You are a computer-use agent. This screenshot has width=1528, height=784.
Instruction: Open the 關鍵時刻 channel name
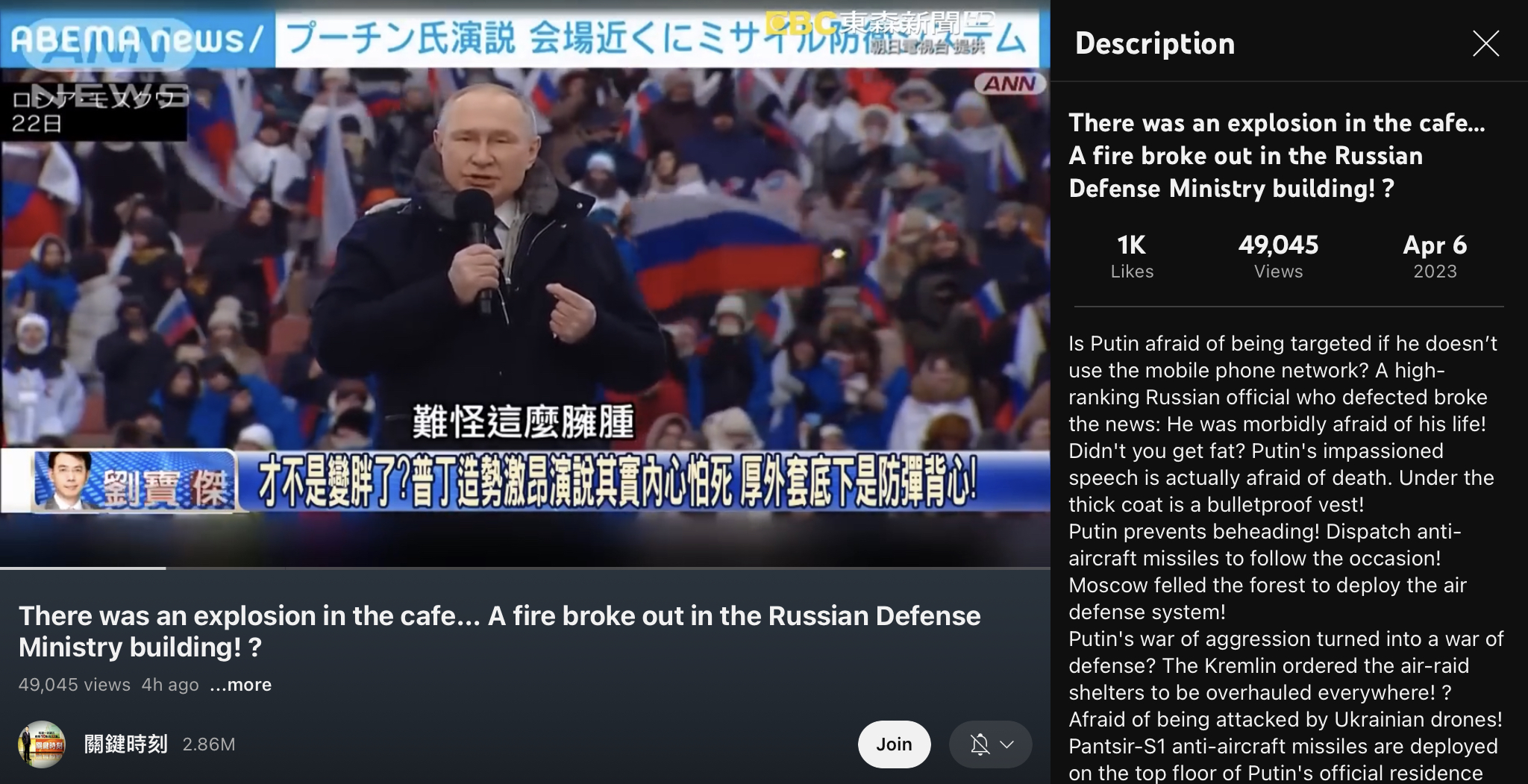tap(125, 744)
